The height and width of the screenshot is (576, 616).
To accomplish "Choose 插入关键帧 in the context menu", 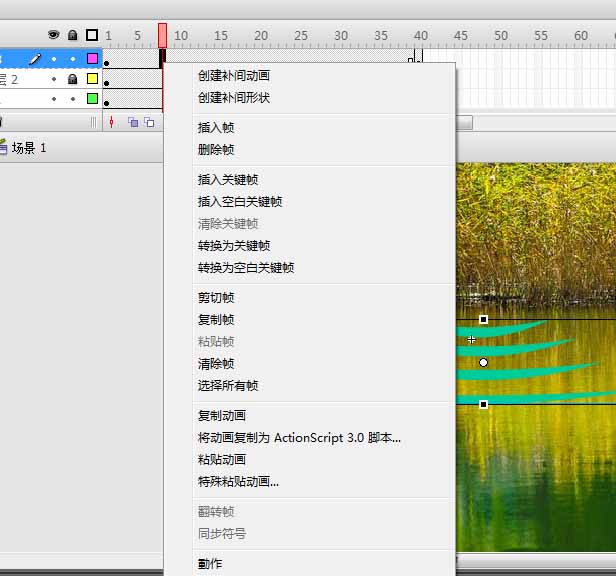I will point(228,180).
